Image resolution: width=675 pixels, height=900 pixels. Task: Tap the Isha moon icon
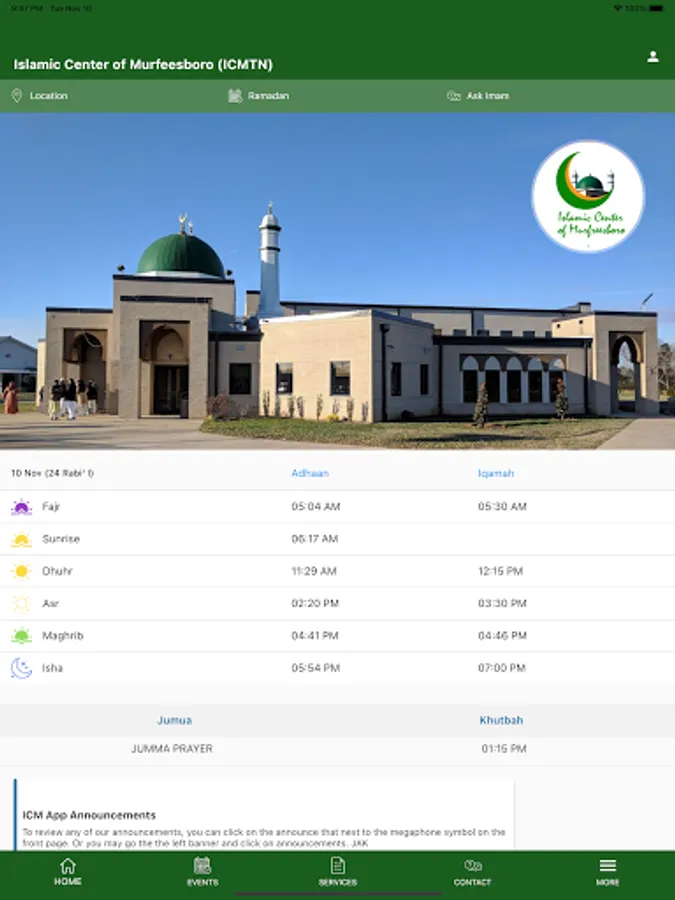[21, 668]
